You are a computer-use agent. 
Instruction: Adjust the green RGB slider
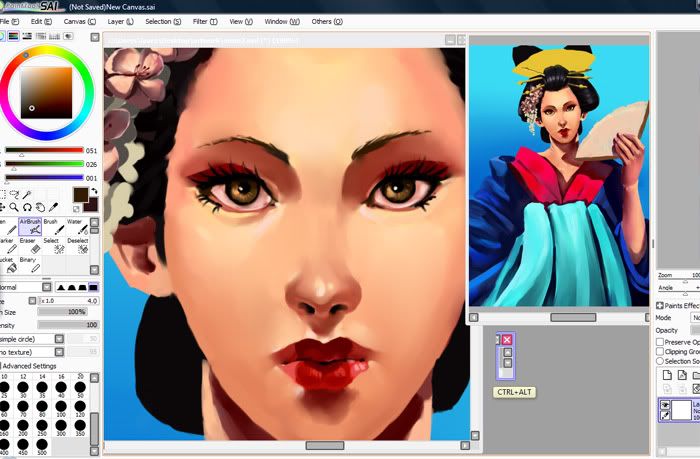coord(44,164)
